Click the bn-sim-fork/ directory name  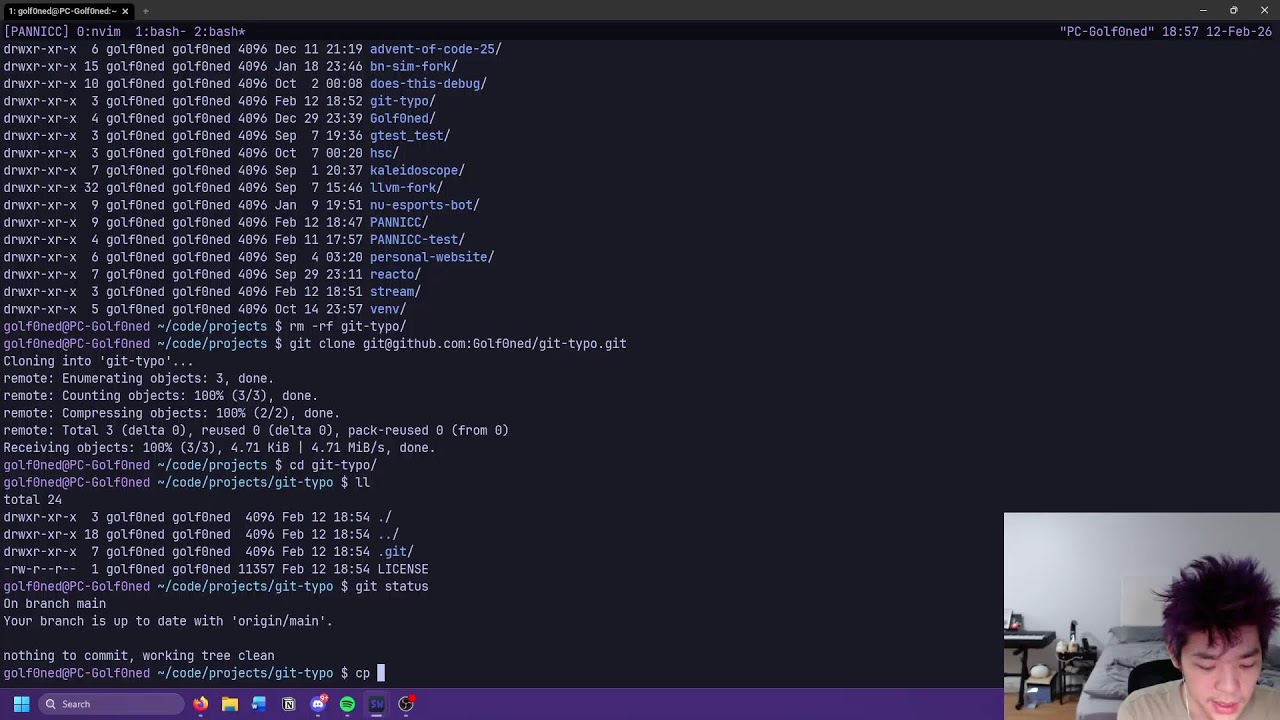coord(414,66)
